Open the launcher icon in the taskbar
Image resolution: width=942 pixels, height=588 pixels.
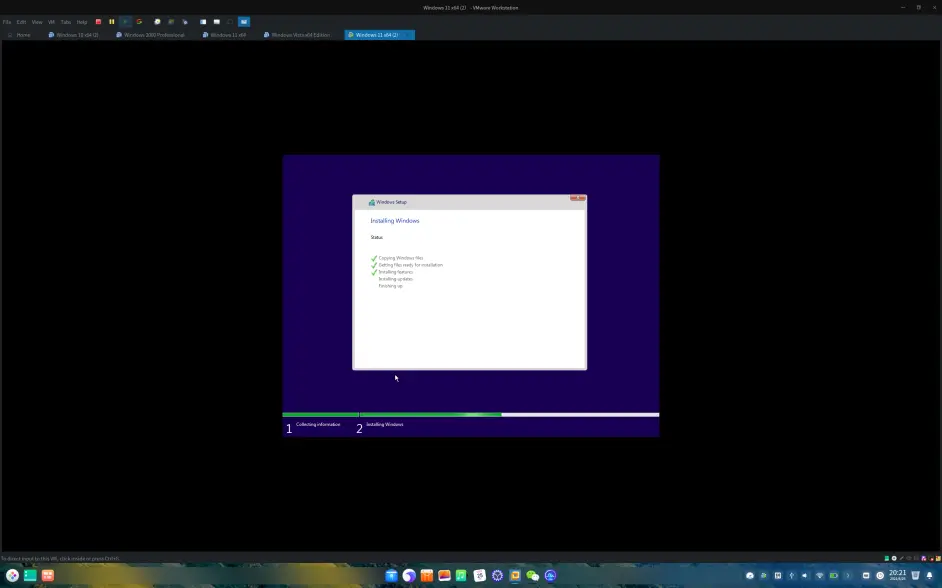[x=12, y=575]
